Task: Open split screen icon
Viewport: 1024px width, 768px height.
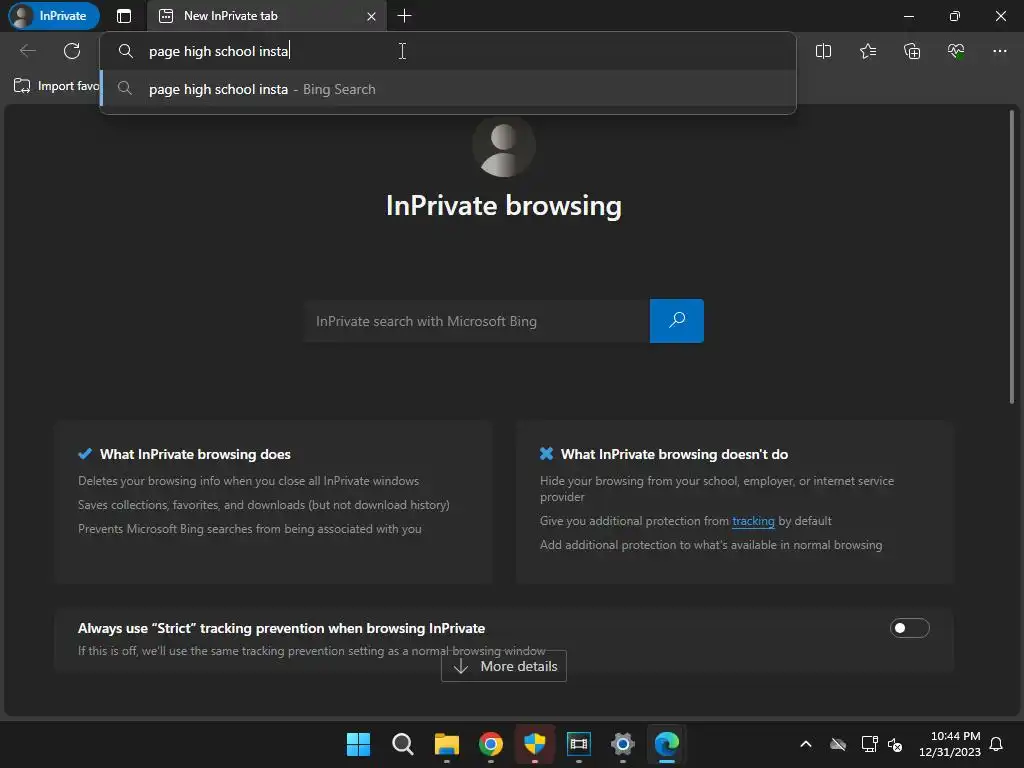Action: [x=823, y=51]
